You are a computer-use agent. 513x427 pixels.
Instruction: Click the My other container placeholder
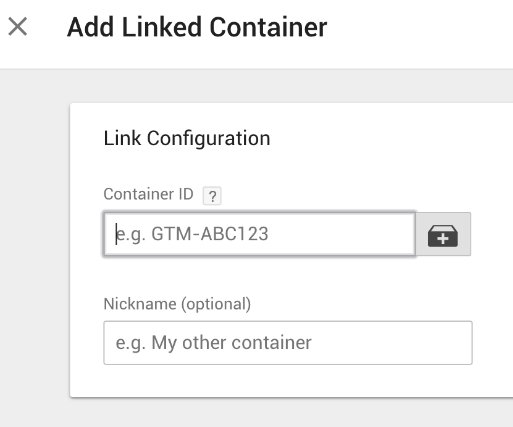(214, 343)
